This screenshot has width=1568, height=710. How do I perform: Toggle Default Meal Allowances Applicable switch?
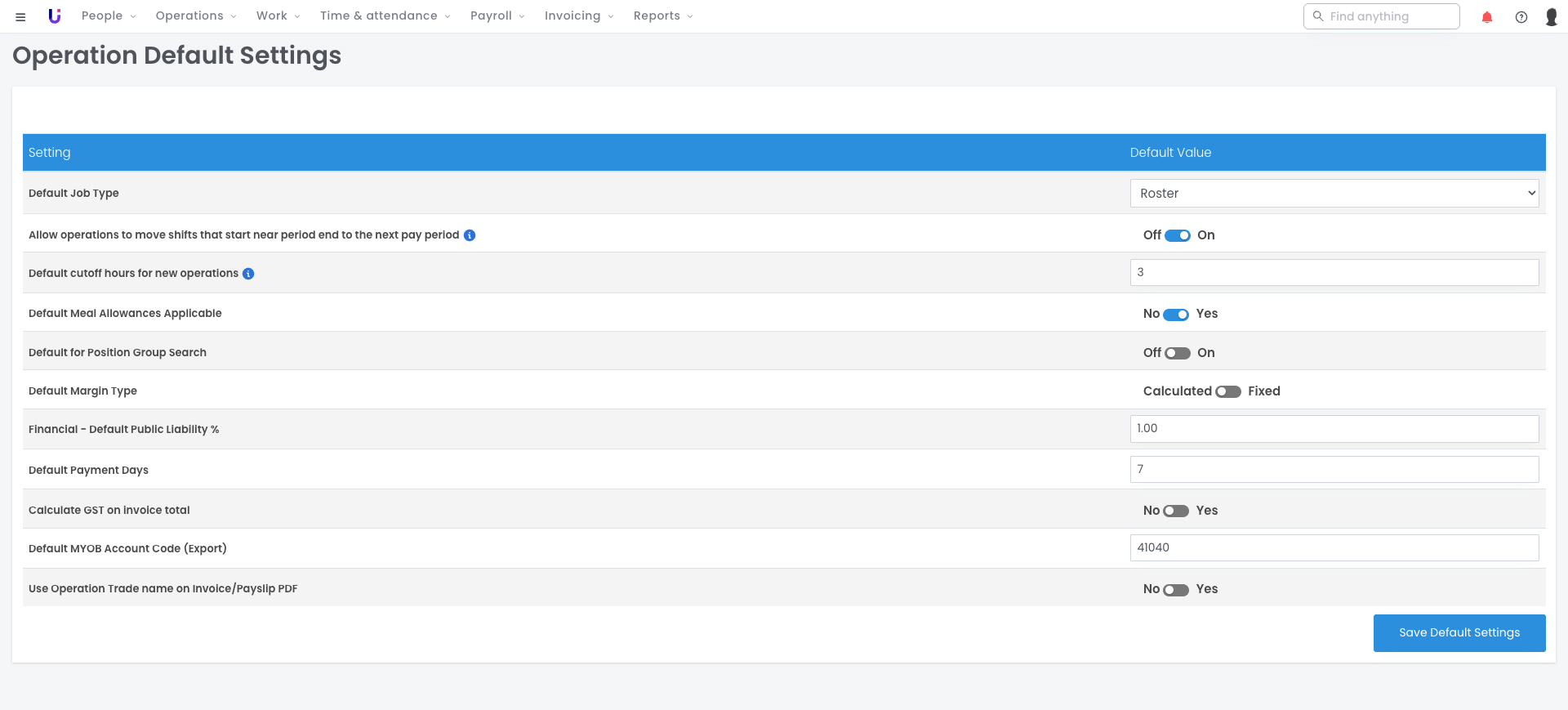[1175, 315]
